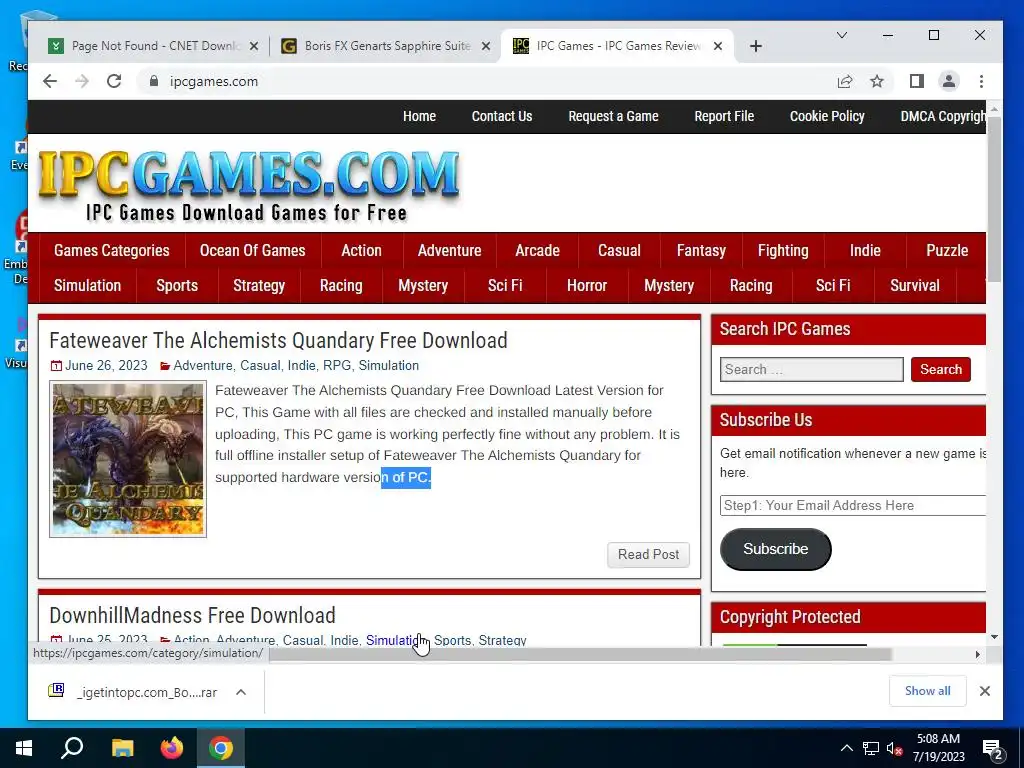View site info via the padlock icon
Image resolution: width=1024 pixels, height=768 pixels.
[x=154, y=81]
